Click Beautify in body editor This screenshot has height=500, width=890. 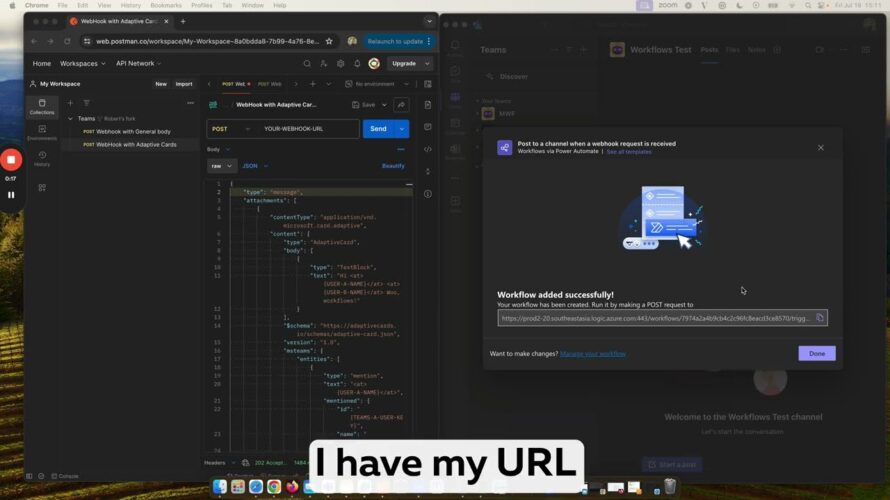pyautogui.click(x=393, y=166)
